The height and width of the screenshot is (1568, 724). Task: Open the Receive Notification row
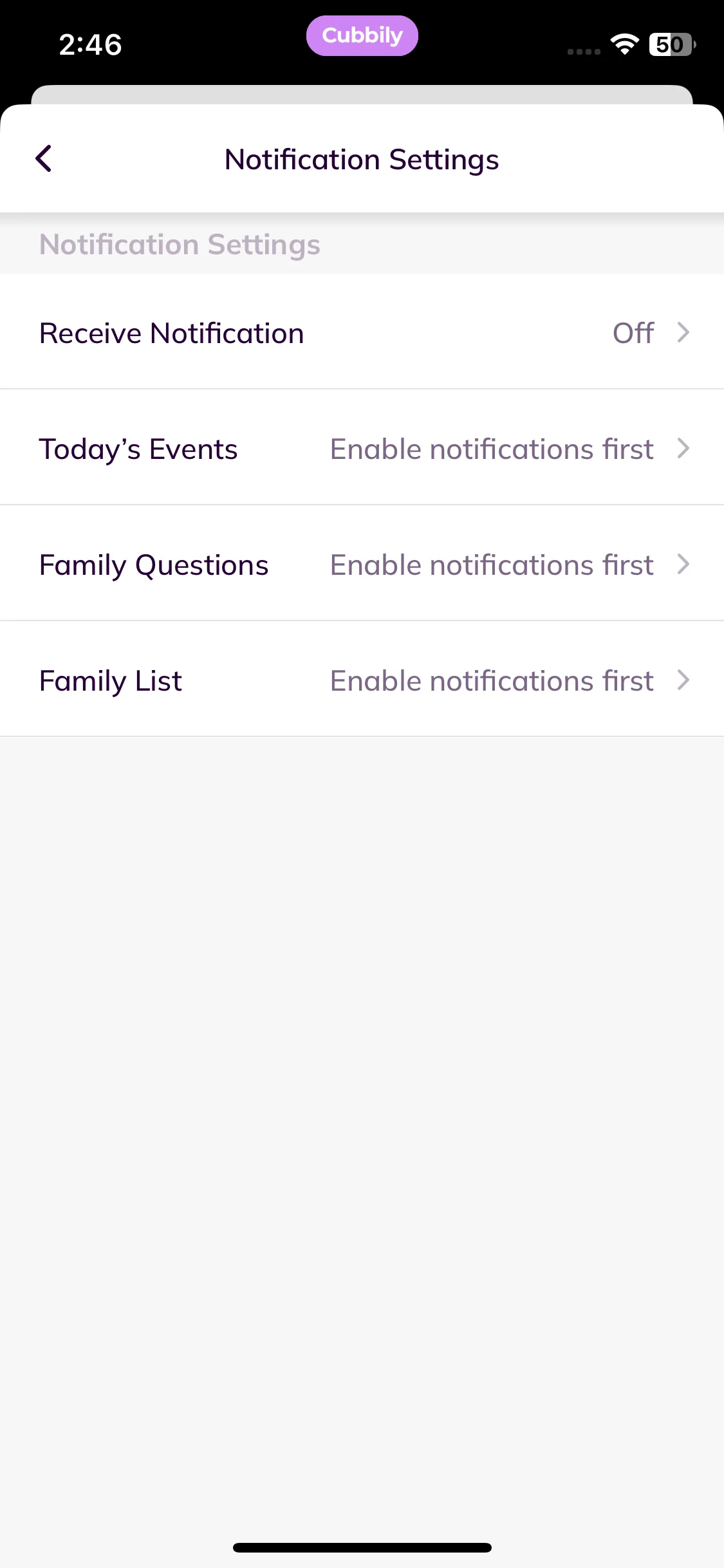tap(171, 333)
